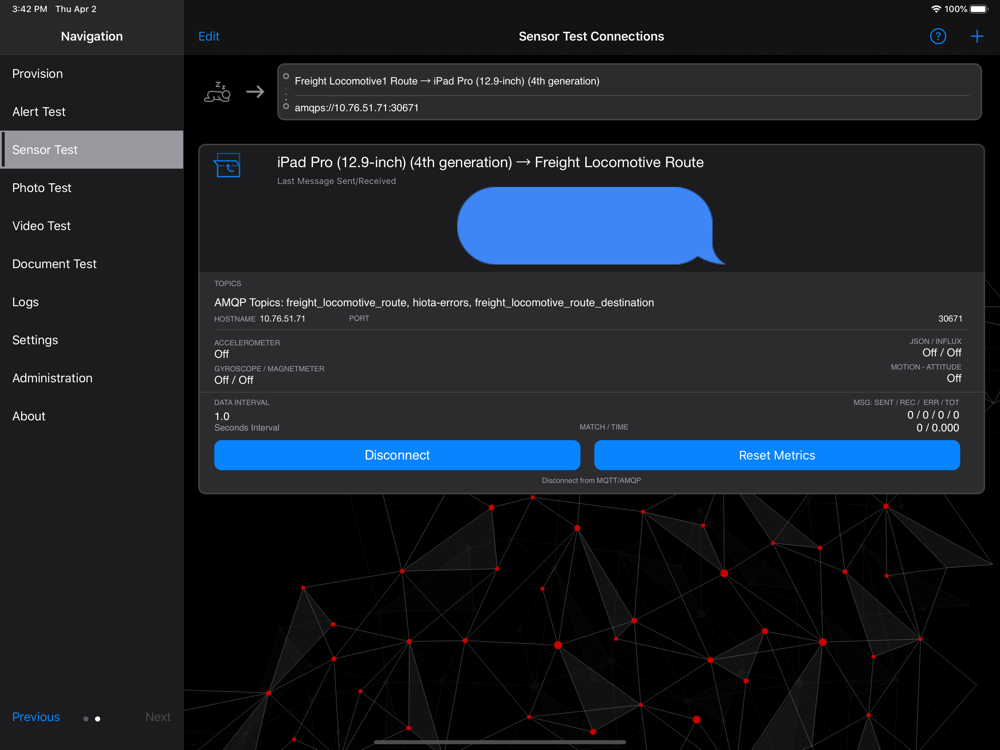
Task: Disconnect from MQTT/AMQP
Action: coord(397,455)
